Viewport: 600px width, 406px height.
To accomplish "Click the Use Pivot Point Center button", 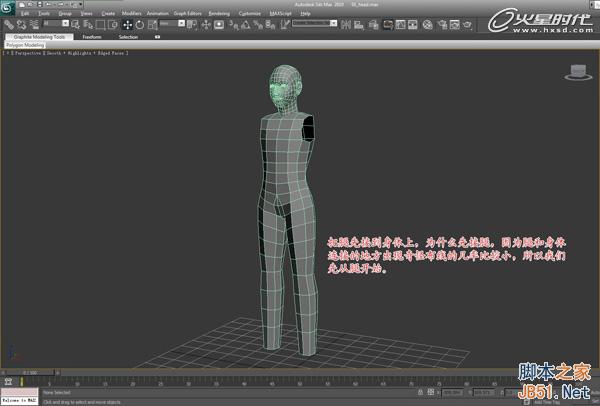I will (192, 25).
